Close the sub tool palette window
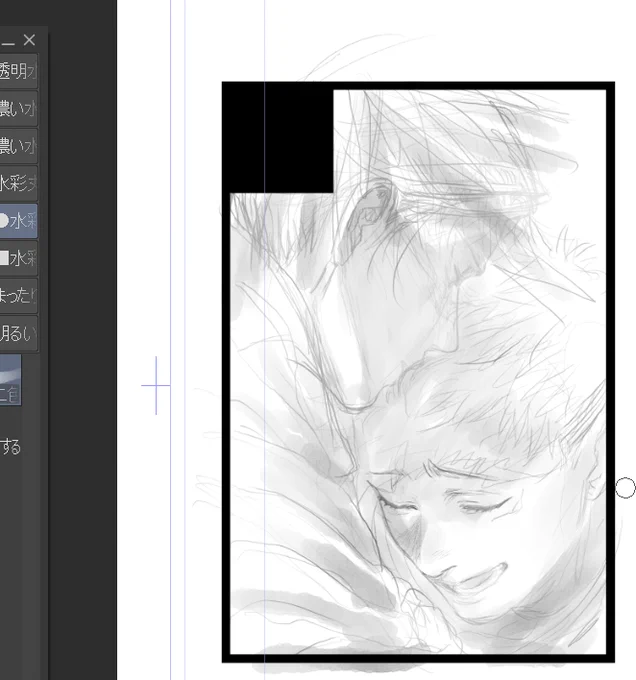 pos(29,40)
